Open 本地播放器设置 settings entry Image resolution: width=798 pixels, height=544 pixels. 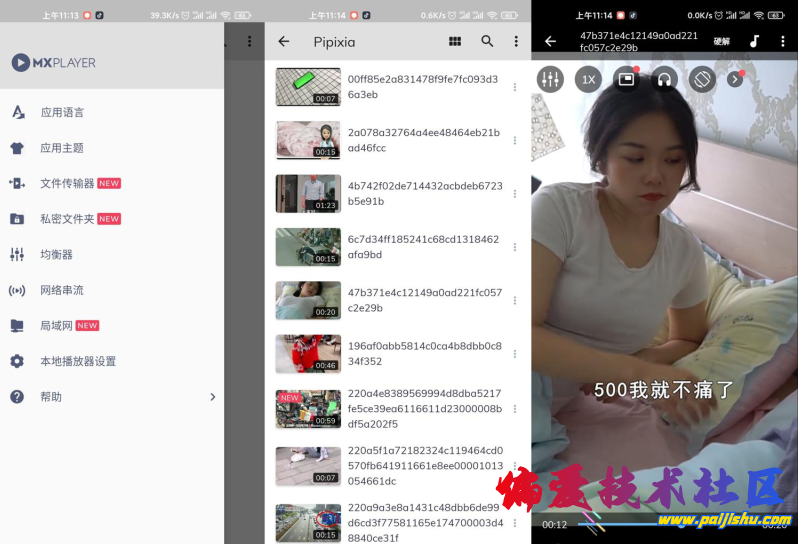coord(78,362)
